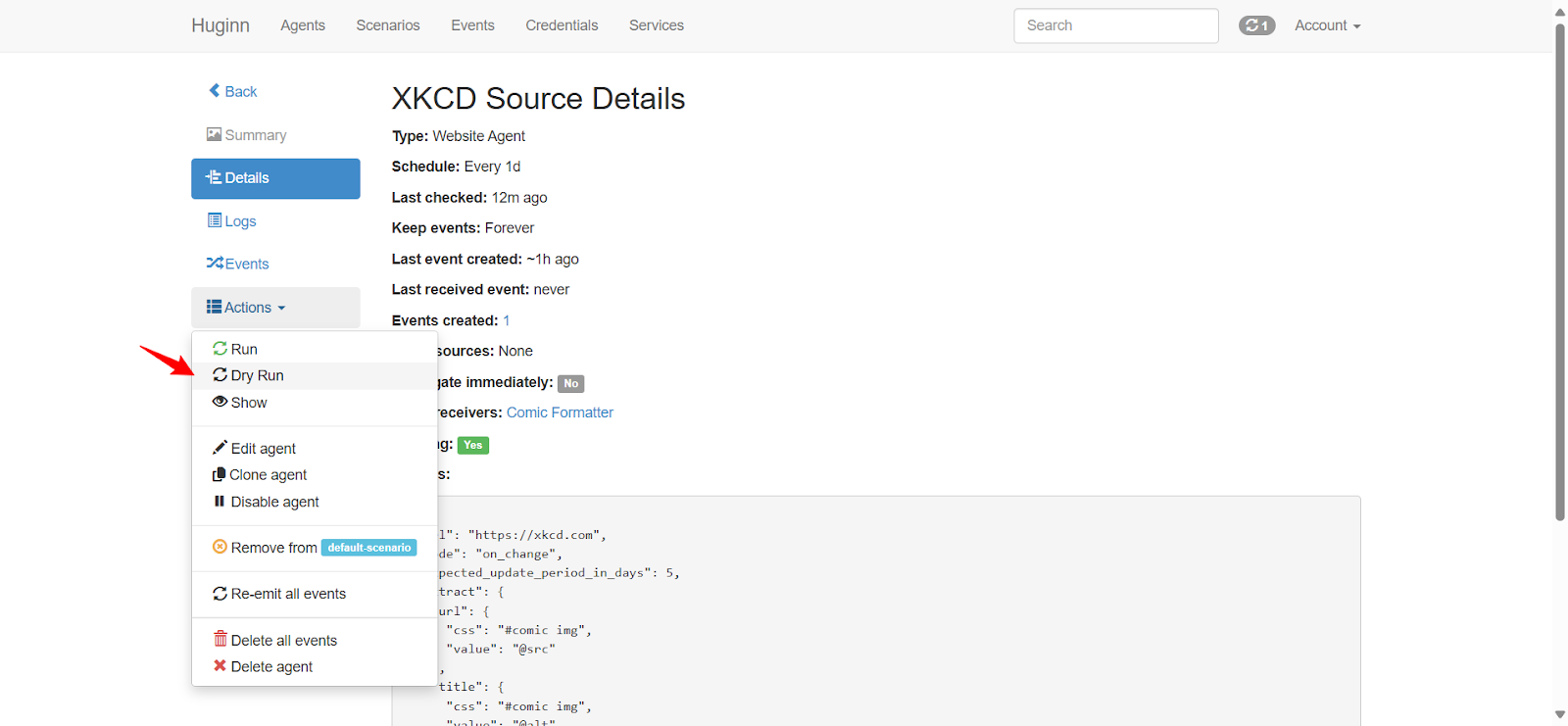The height and width of the screenshot is (726, 1568).
Task: Open the Events created count link
Action: [x=507, y=320]
